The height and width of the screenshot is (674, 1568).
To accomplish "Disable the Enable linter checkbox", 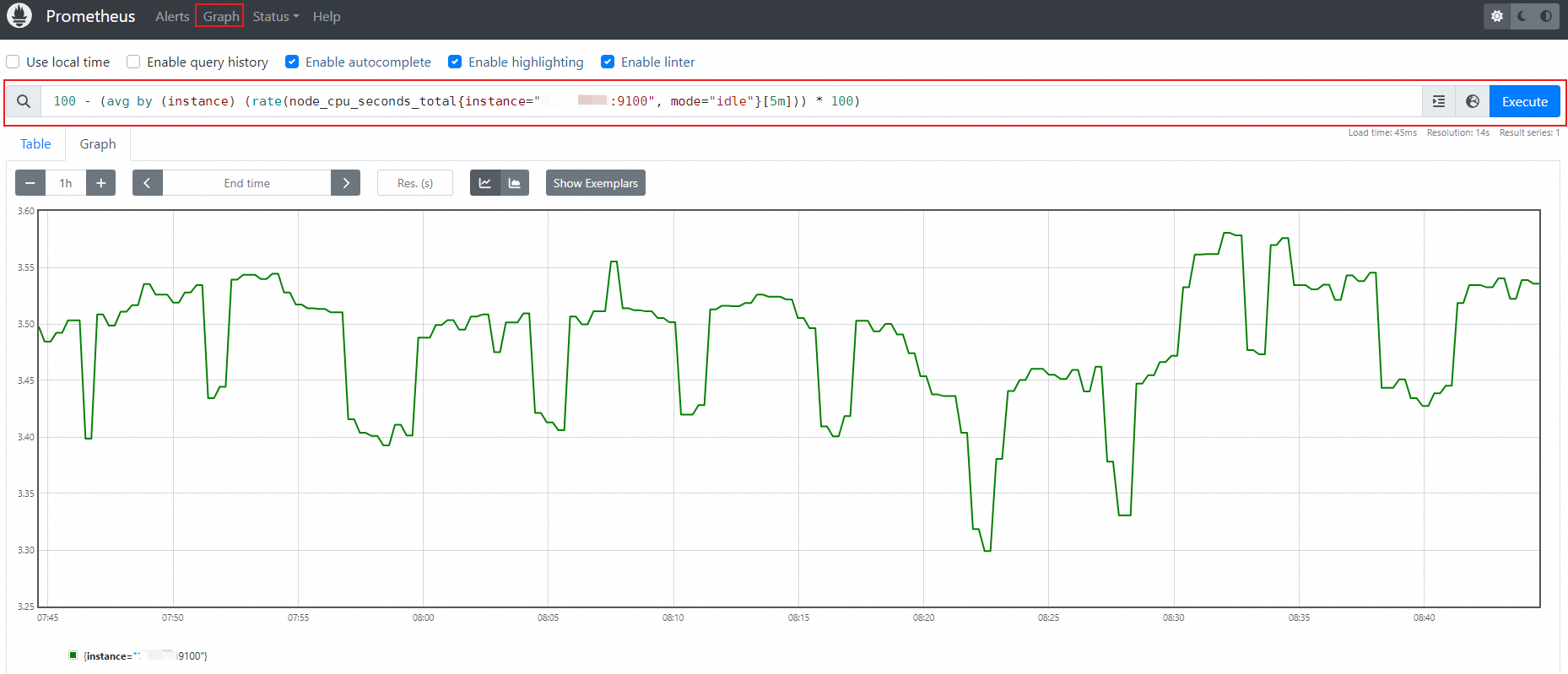I will point(608,62).
